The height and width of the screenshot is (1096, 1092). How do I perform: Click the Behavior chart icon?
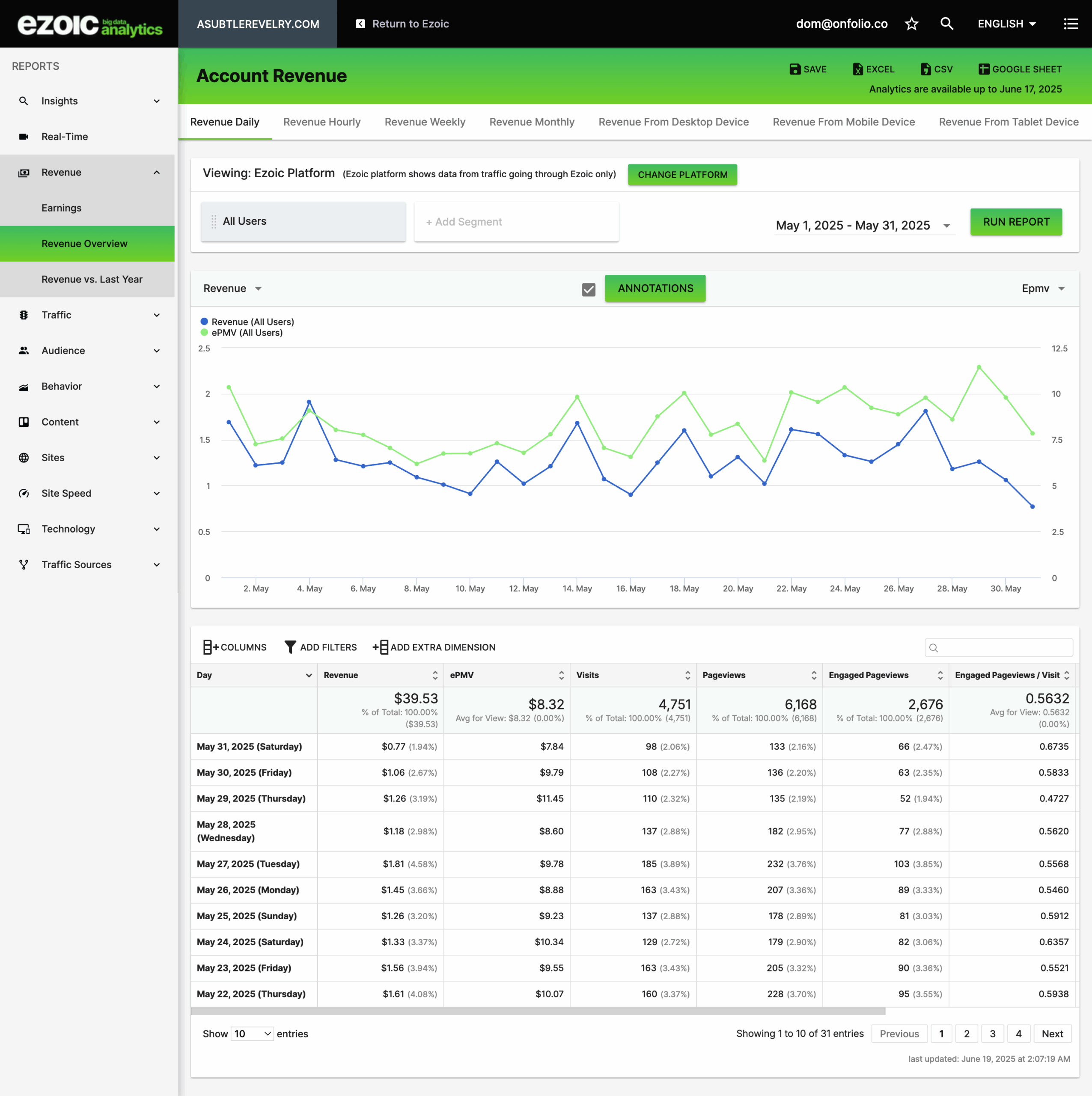point(23,386)
